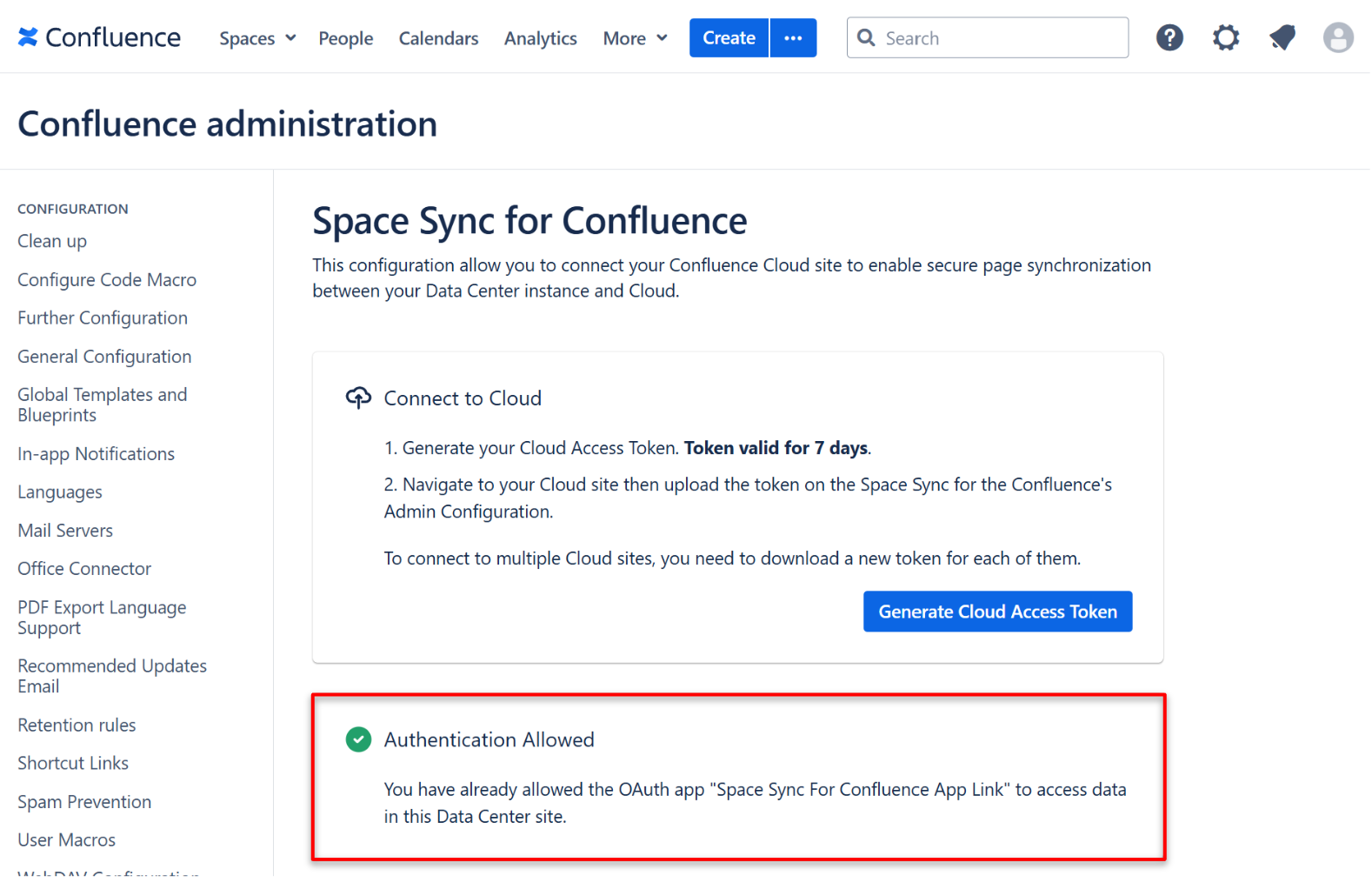Viewport: 1372px width, 896px height.
Task: Go to the People menu item
Action: (x=345, y=38)
